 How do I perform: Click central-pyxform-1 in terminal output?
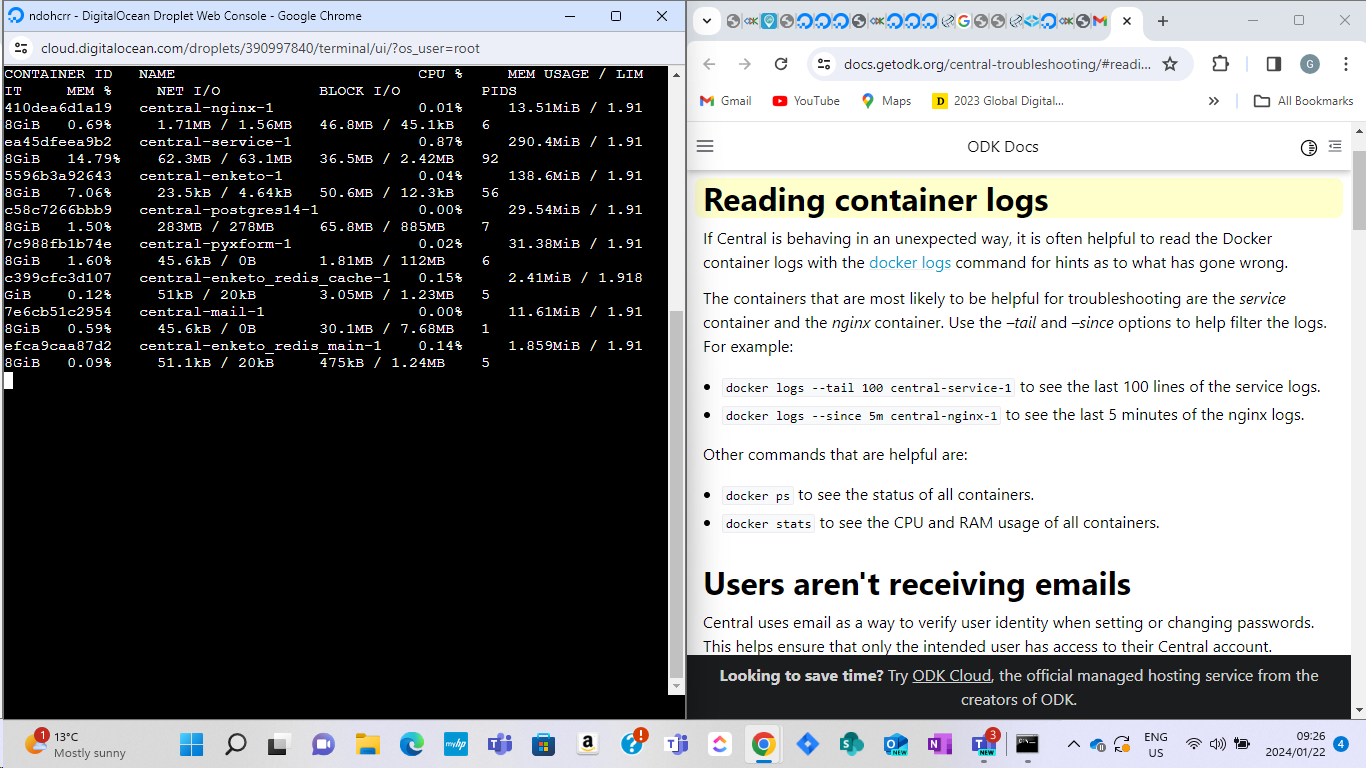[x=215, y=244]
